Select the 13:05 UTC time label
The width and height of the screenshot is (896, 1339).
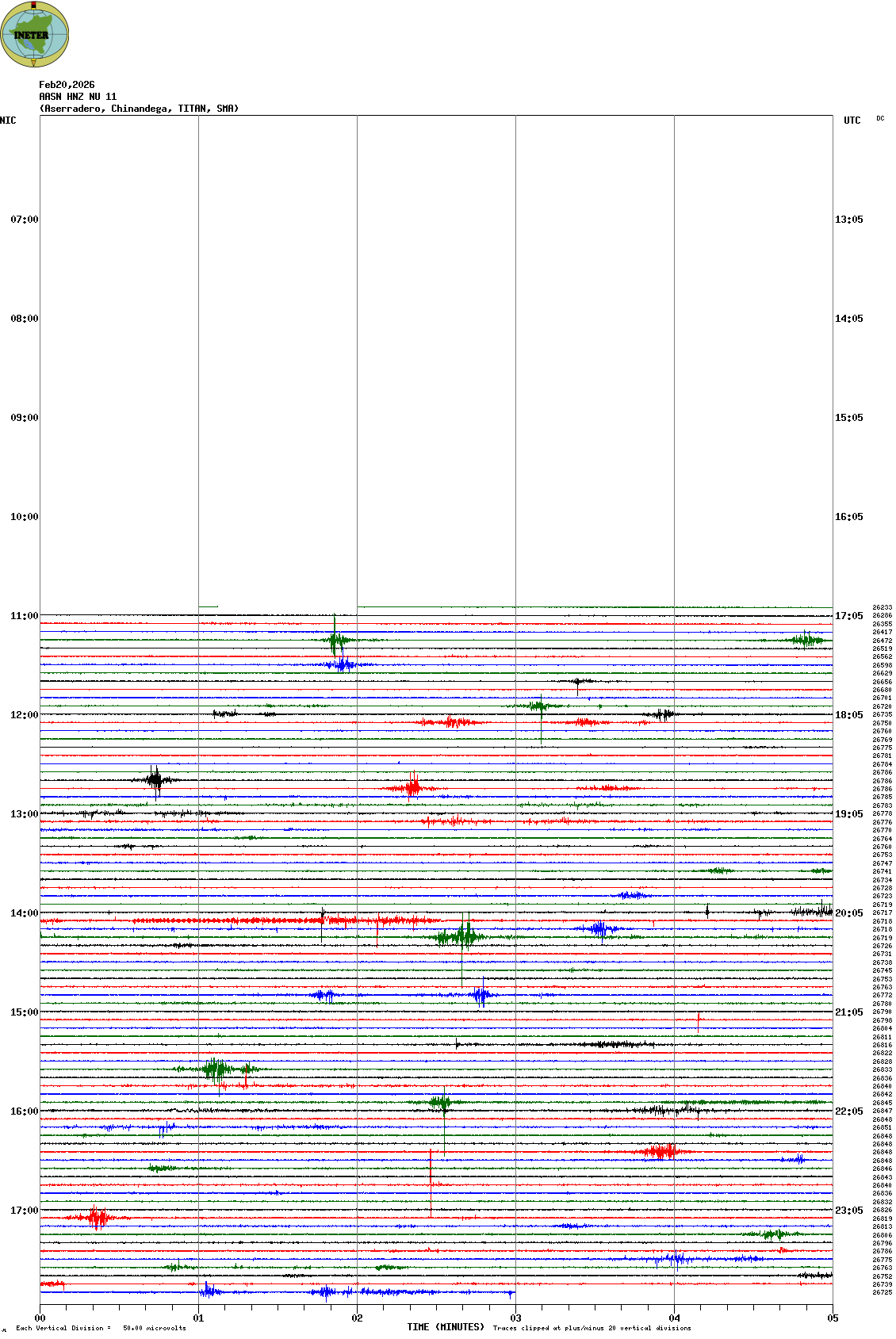pyautogui.click(x=848, y=220)
